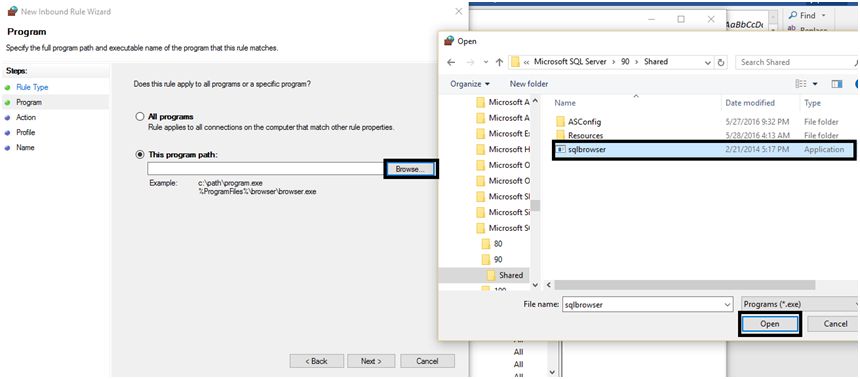860x379 pixels.
Task: Select the All programs radio button
Action: click(x=139, y=117)
